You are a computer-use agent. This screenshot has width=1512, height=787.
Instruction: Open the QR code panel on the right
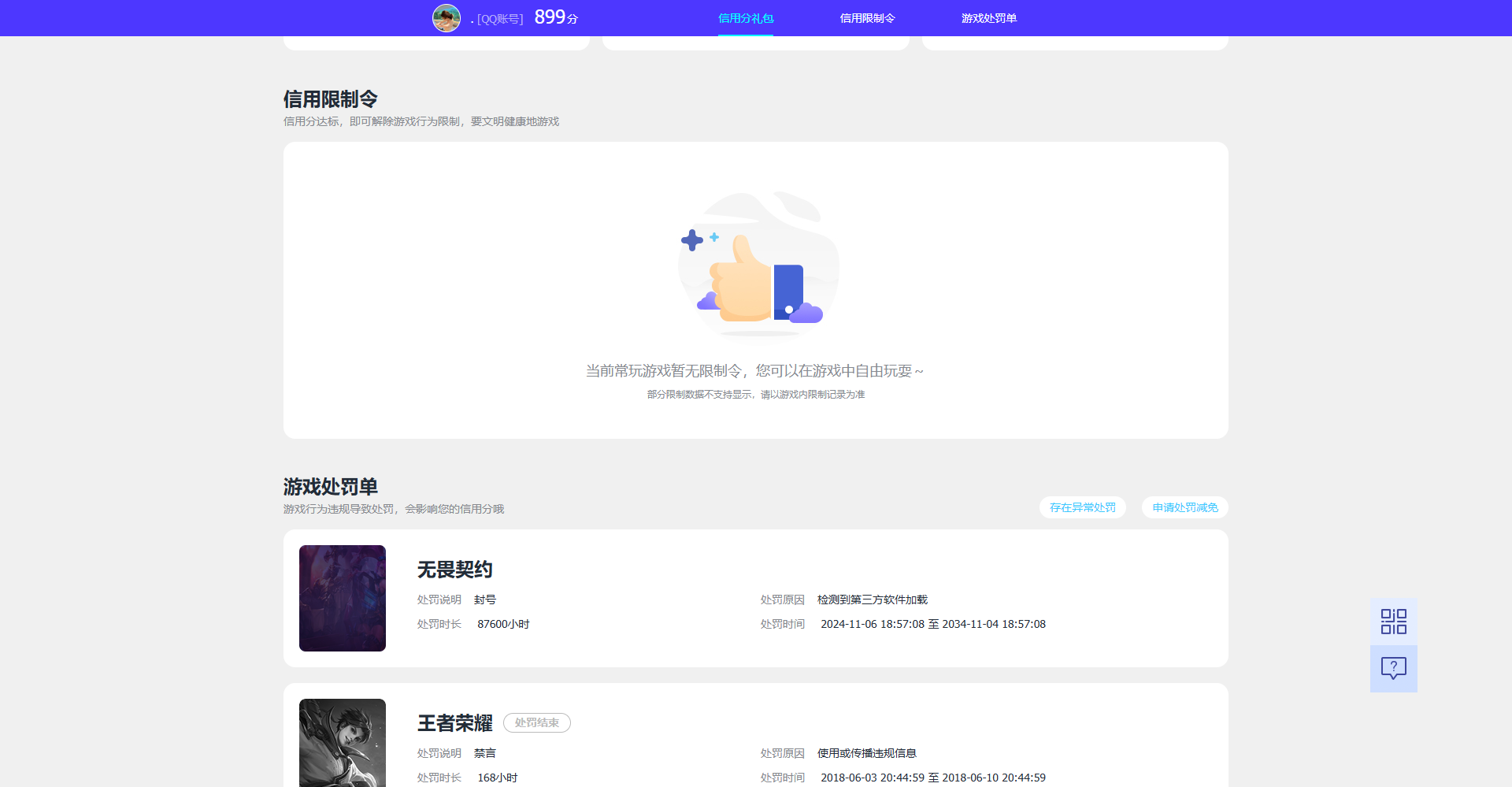point(1393,621)
